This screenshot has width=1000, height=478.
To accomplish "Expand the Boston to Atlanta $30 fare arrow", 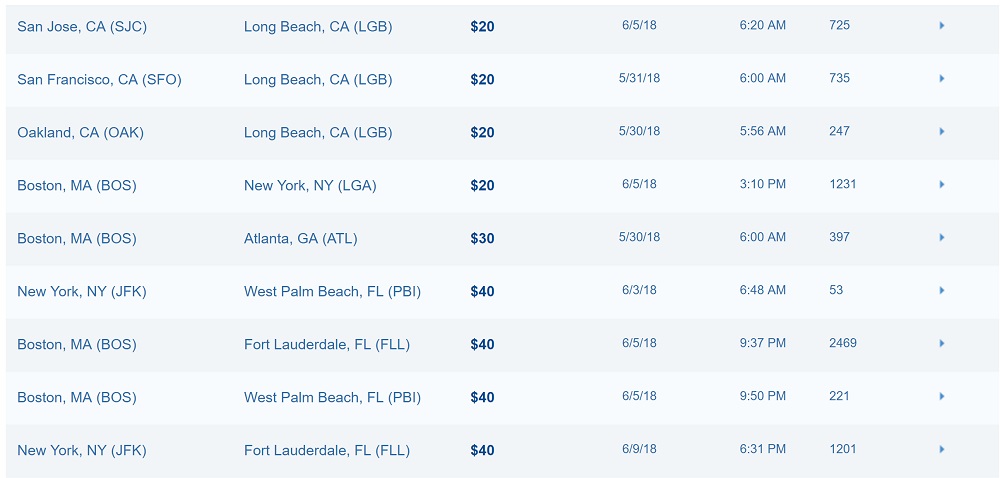I will click(x=942, y=238).
